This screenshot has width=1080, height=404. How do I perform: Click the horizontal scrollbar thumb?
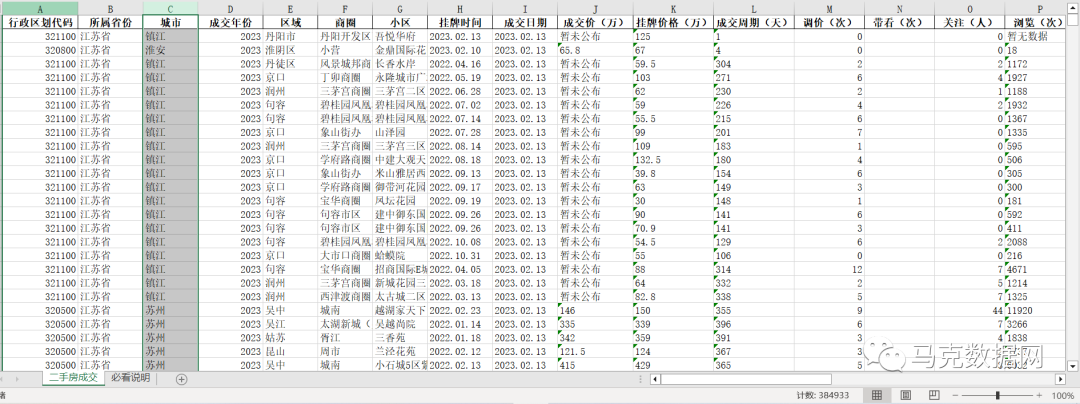pos(745,379)
